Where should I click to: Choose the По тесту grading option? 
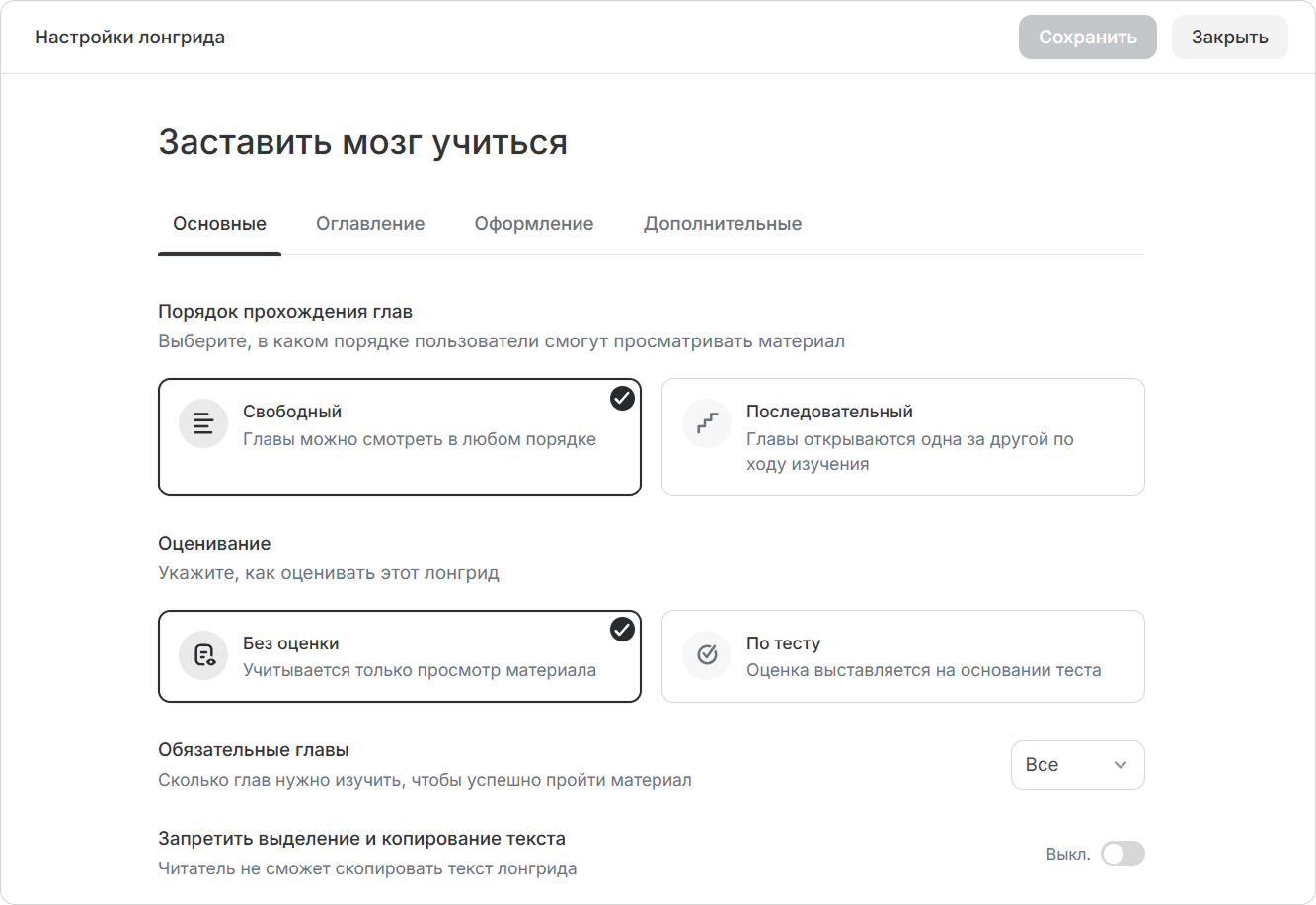(x=903, y=656)
